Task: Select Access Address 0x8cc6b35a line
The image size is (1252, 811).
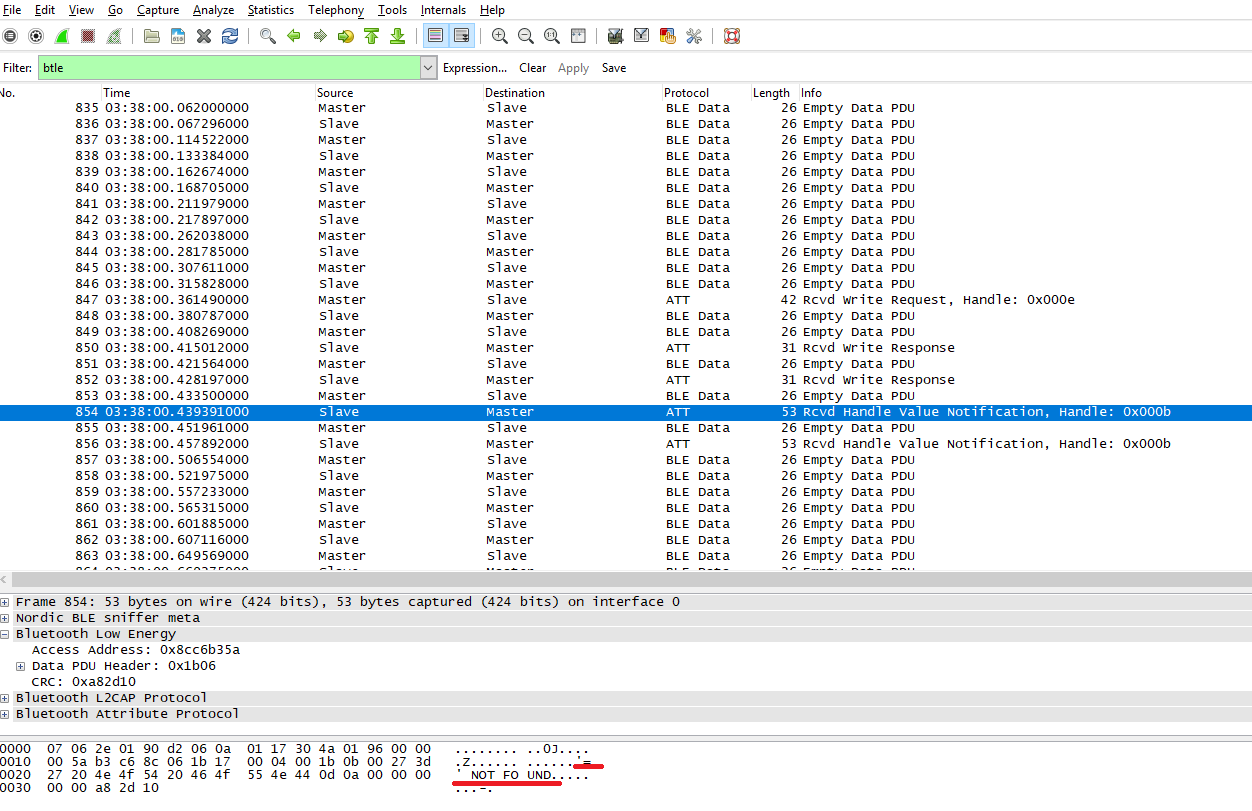Action: (x=136, y=650)
